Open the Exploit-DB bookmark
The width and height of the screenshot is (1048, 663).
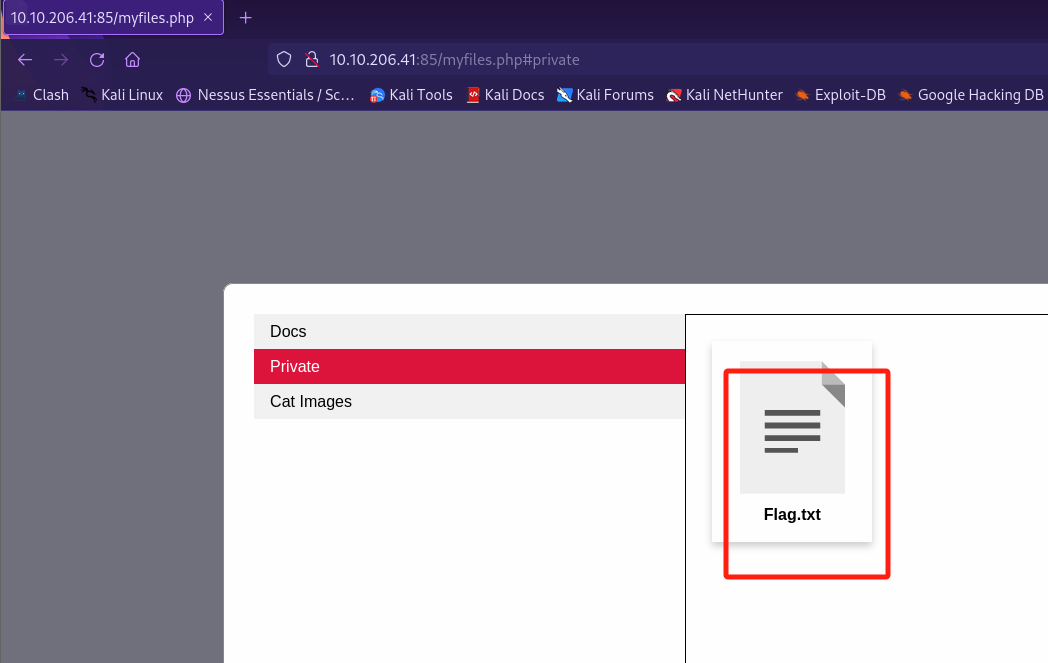[x=840, y=95]
